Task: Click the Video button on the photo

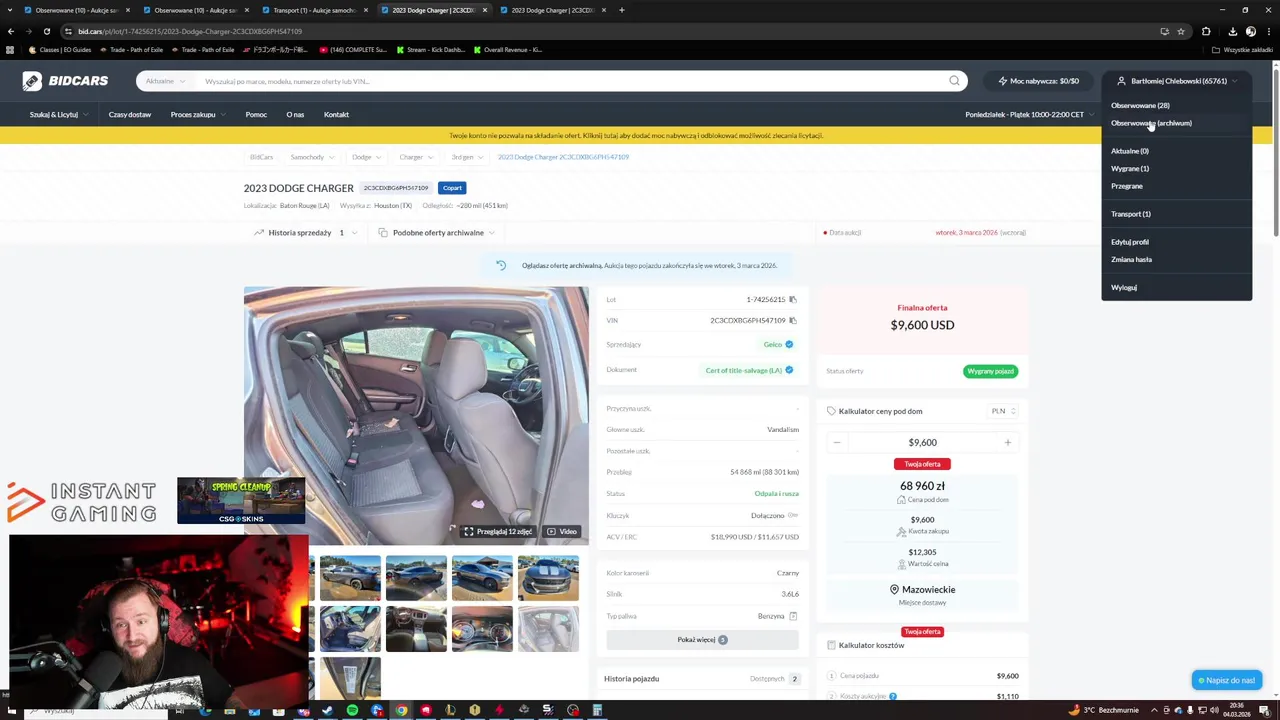Action: (x=562, y=531)
